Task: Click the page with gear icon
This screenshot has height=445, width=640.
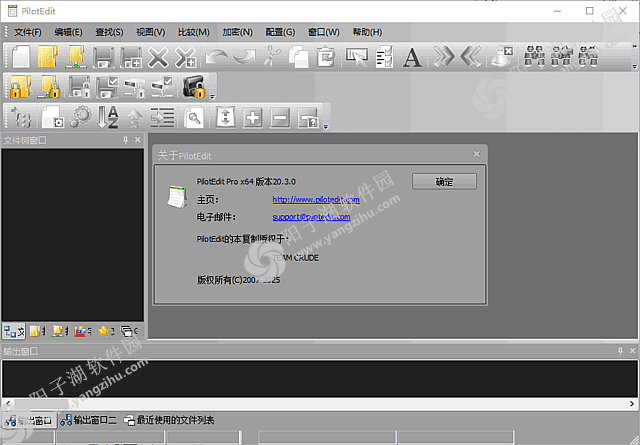Action: pos(53,118)
